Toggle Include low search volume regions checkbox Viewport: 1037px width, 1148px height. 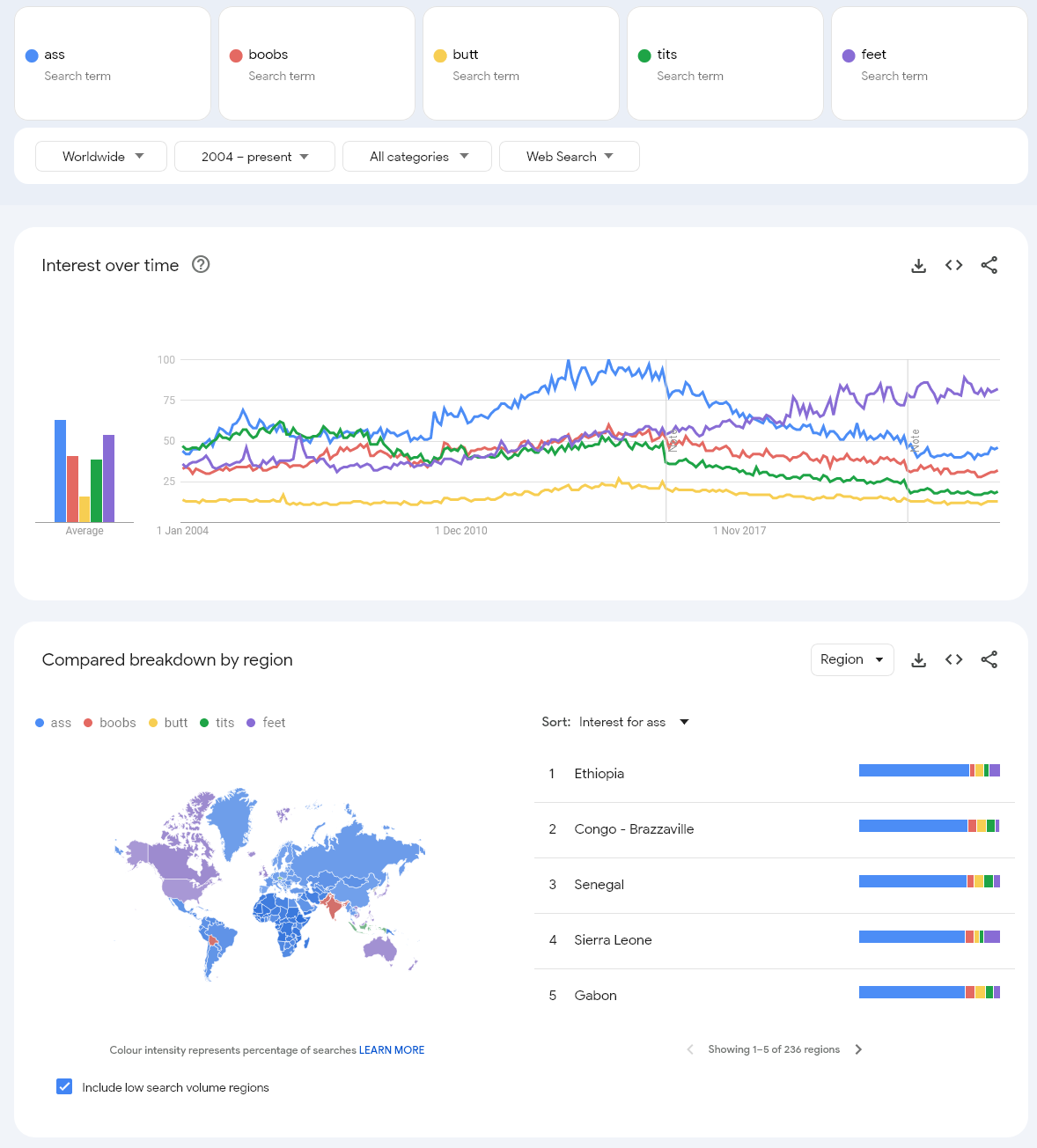64,1086
